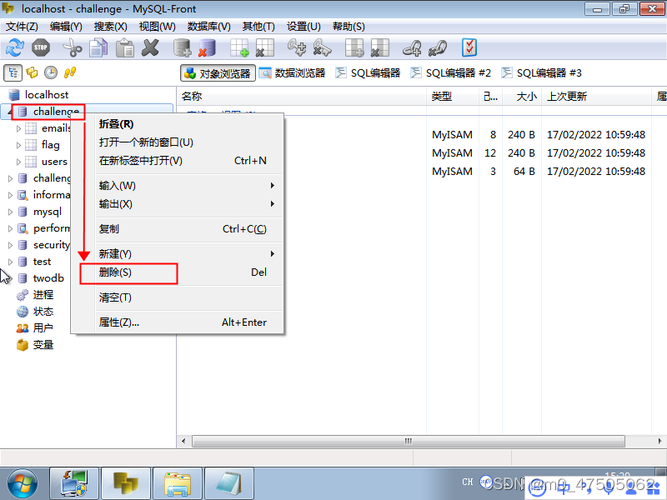Expand the mysql database node
Viewport: 667px width, 500px height.
tap(10, 212)
